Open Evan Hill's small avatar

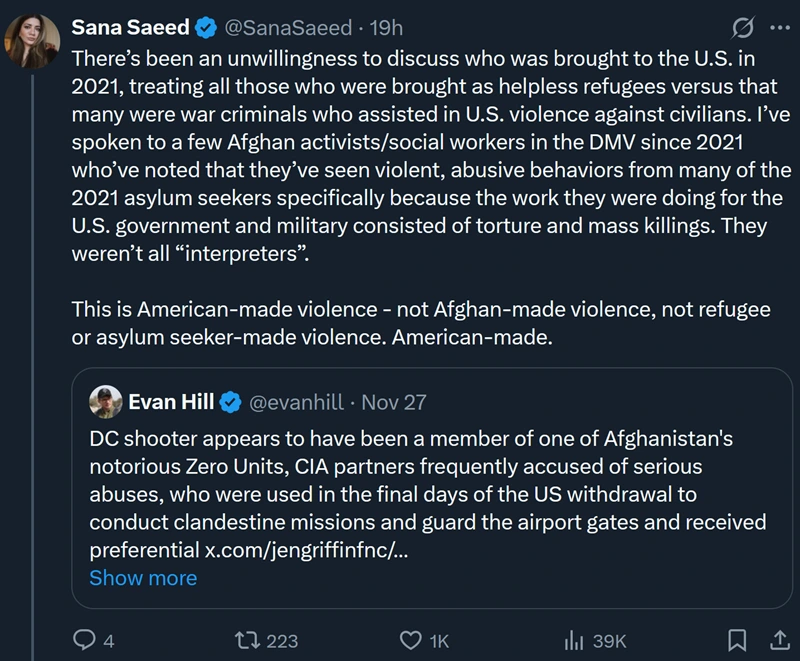[x=105, y=402]
